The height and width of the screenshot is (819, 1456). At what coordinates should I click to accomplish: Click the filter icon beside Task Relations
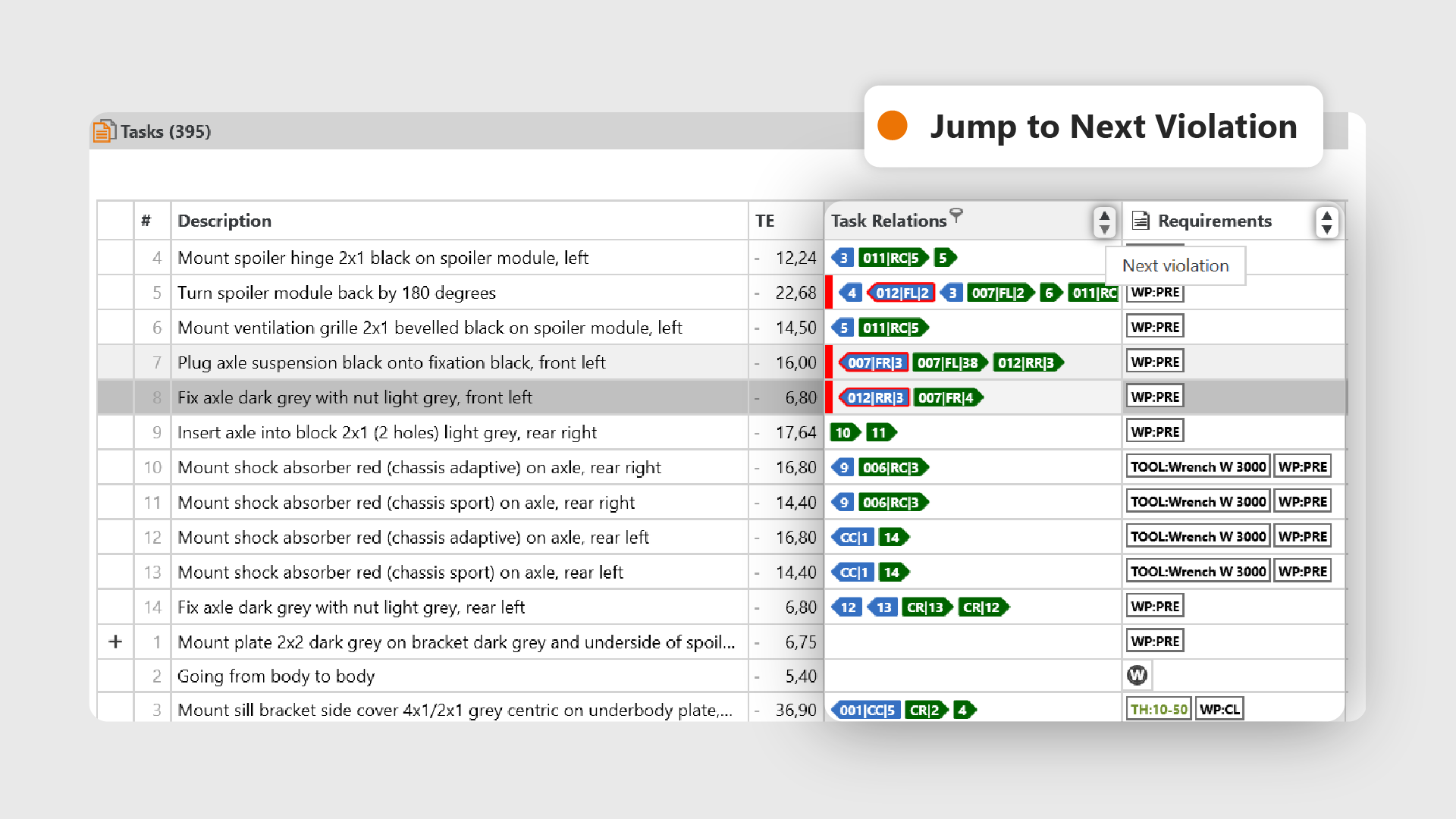956,215
